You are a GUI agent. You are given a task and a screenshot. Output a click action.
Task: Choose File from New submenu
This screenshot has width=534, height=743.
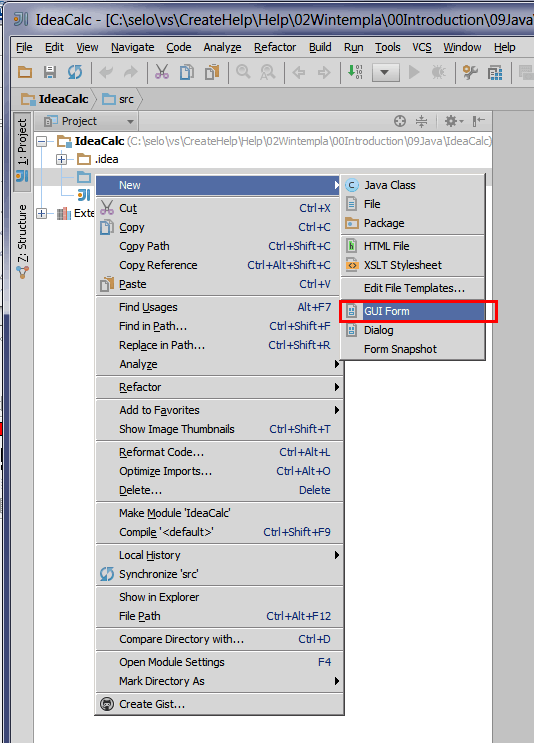pos(413,204)
